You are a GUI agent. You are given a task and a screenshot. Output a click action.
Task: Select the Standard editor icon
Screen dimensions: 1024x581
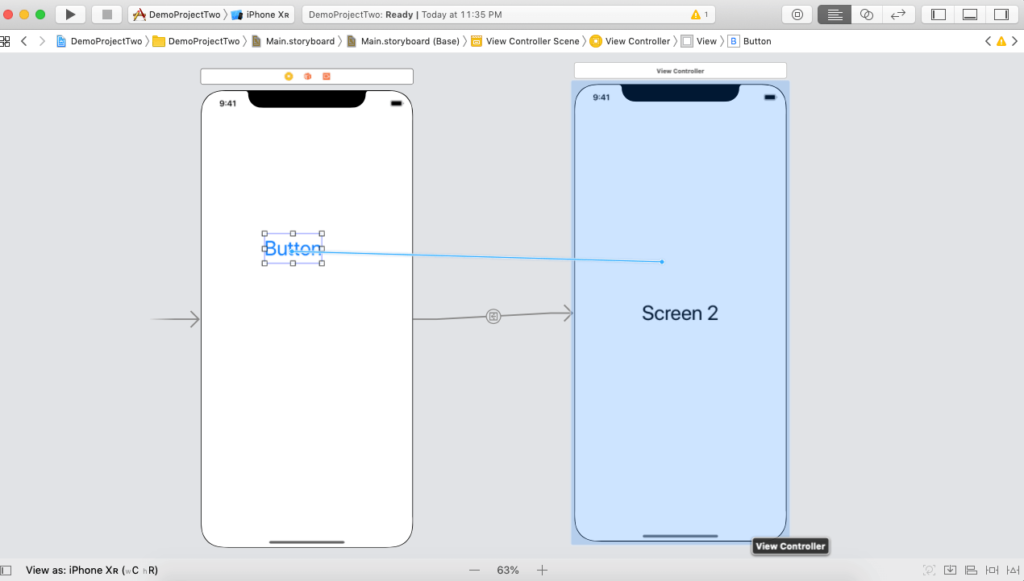[835, 14]
